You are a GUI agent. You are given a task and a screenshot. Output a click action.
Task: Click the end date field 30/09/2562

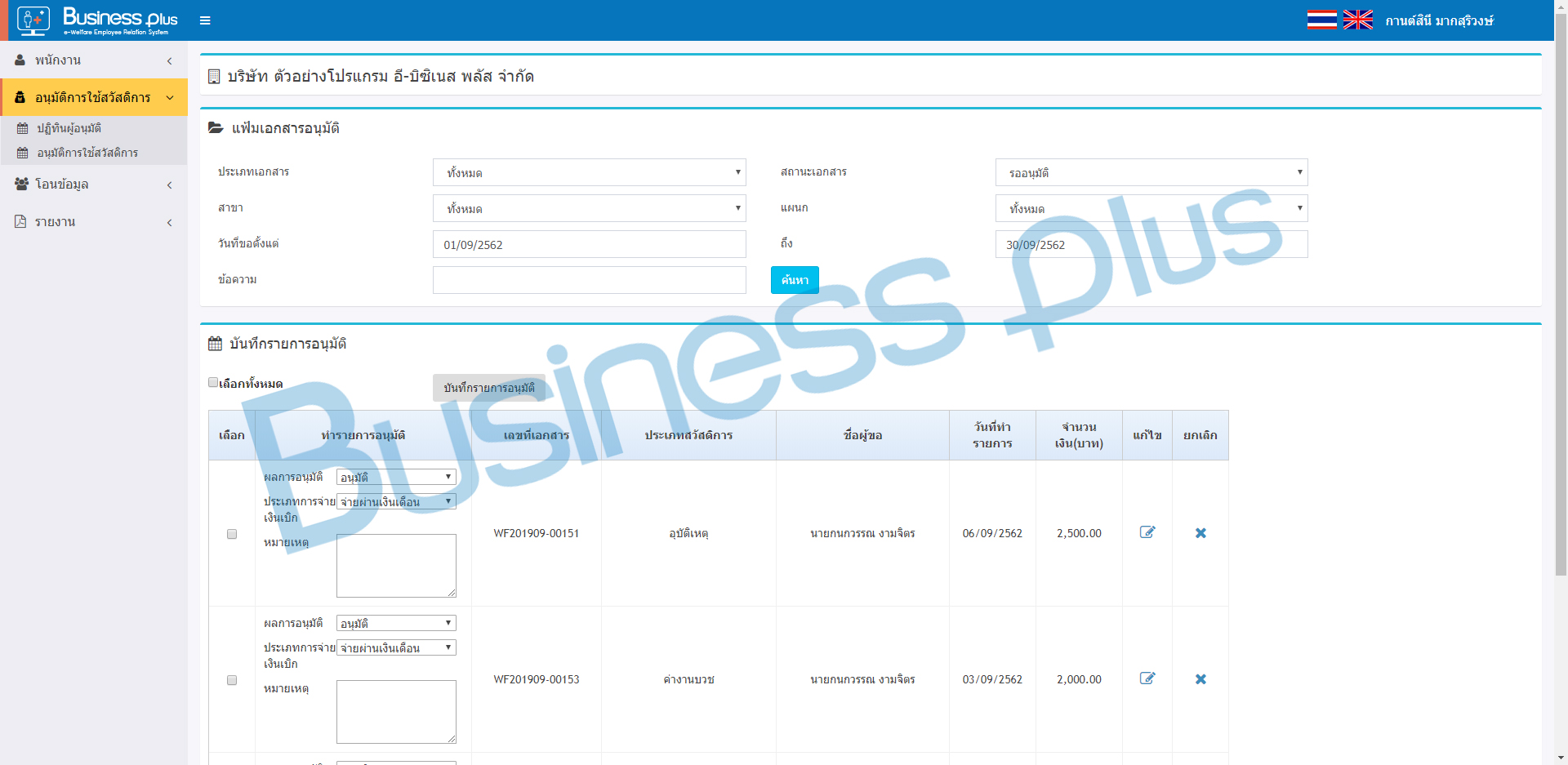point(1151,244)
